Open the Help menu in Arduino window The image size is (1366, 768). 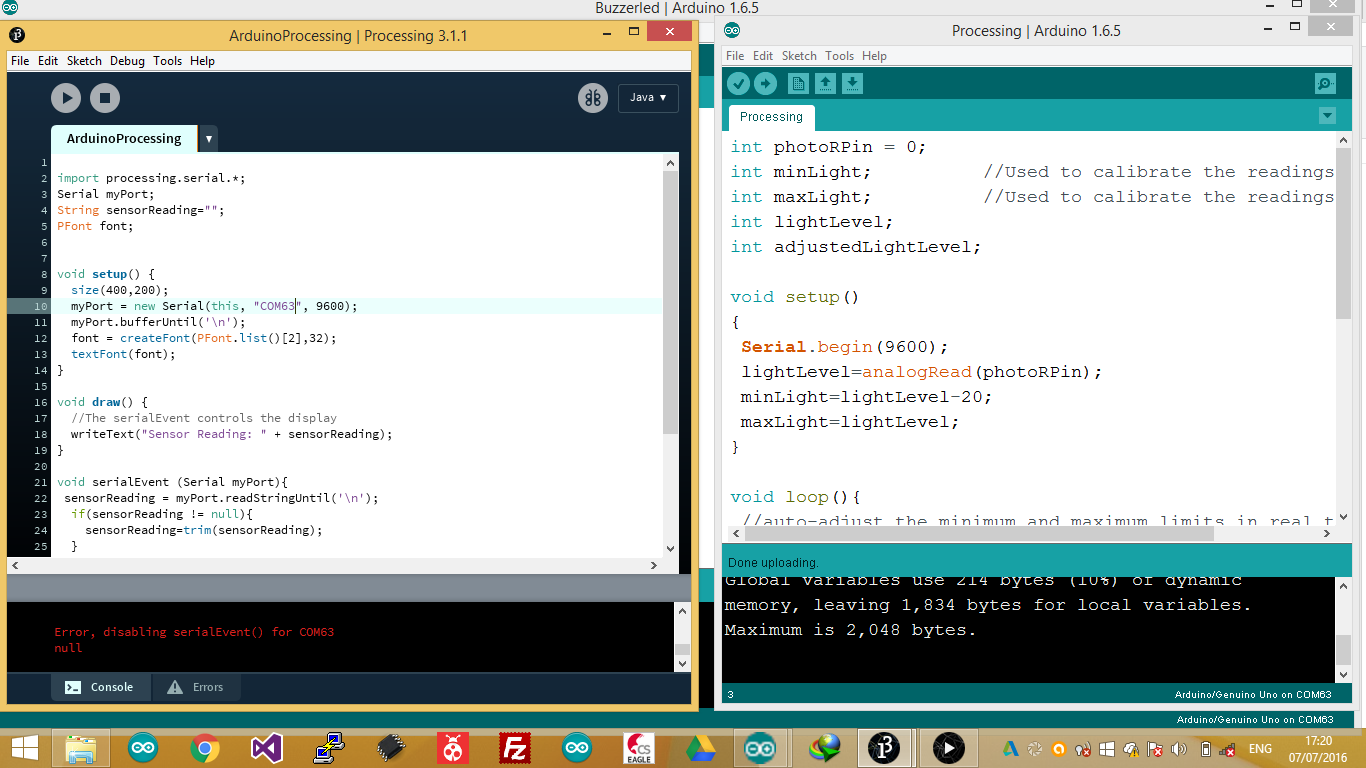tap(874, 56)
